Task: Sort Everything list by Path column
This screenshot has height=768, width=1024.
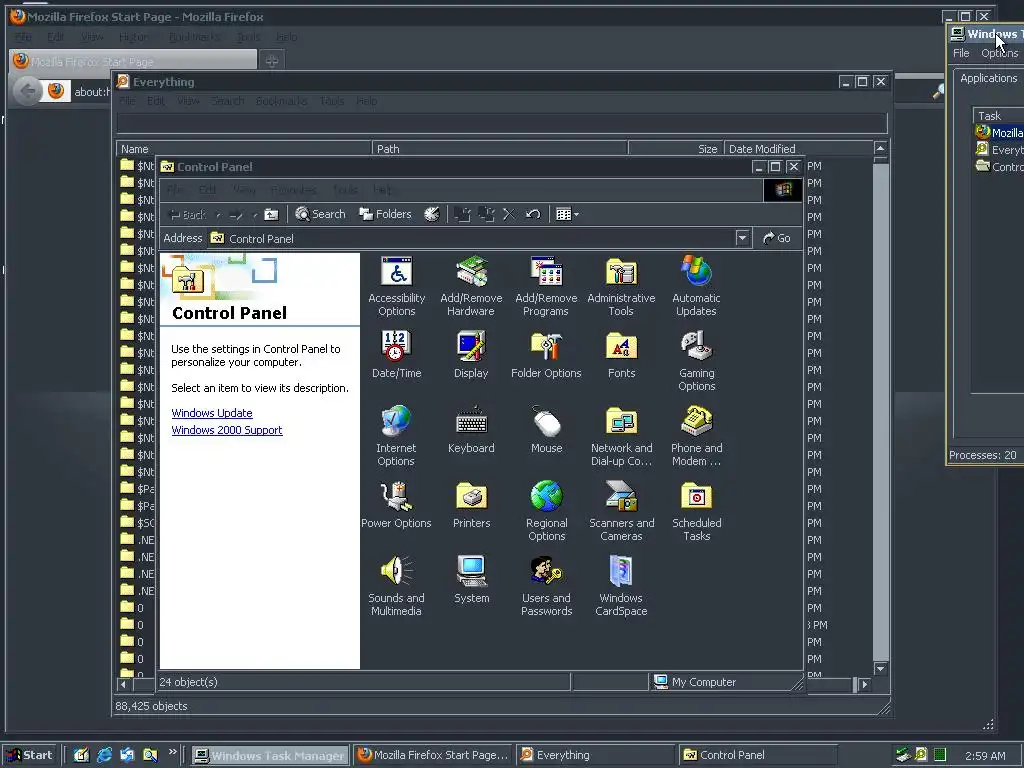Action: point(500,149)
